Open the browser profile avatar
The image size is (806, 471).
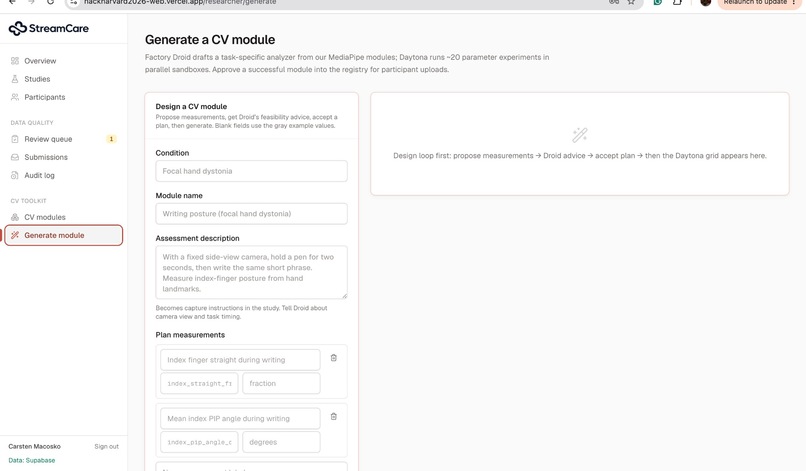click(x=706, y=2)
